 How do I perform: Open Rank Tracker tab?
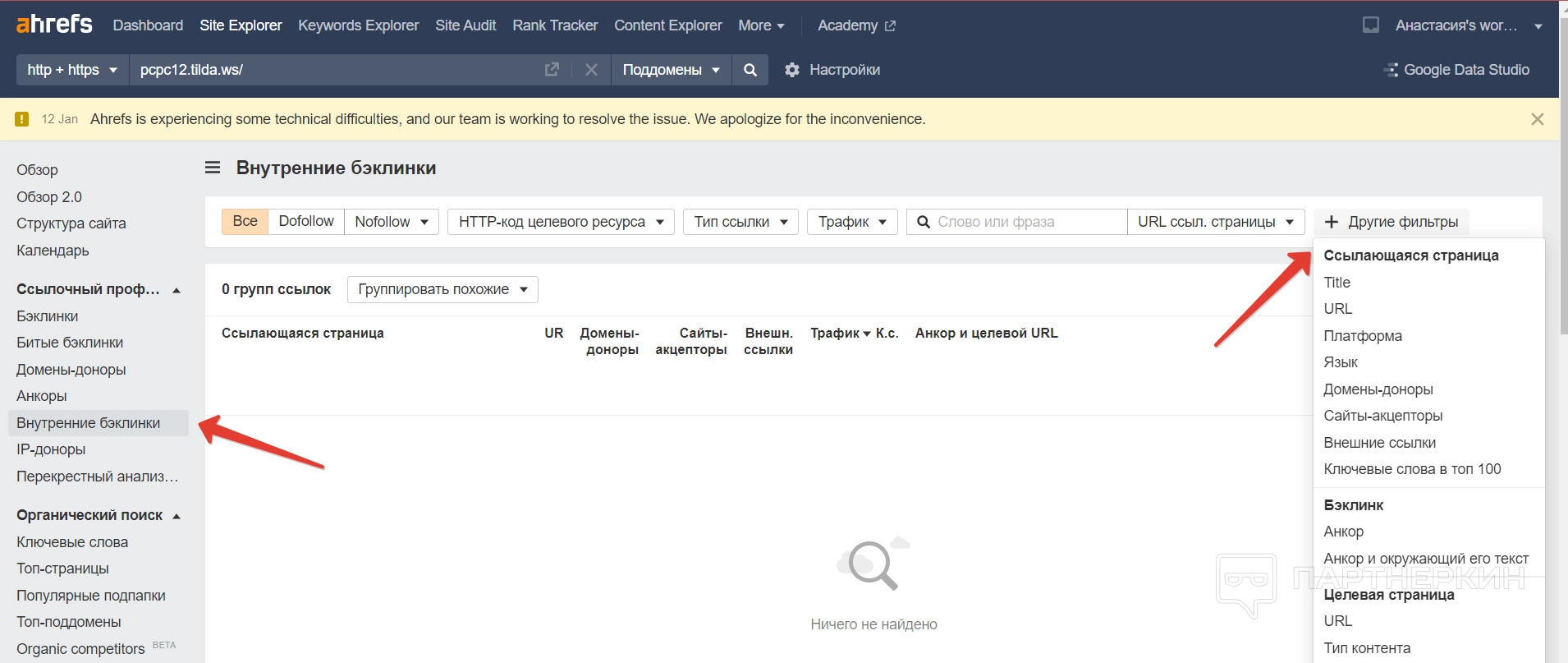click(555, 25)
